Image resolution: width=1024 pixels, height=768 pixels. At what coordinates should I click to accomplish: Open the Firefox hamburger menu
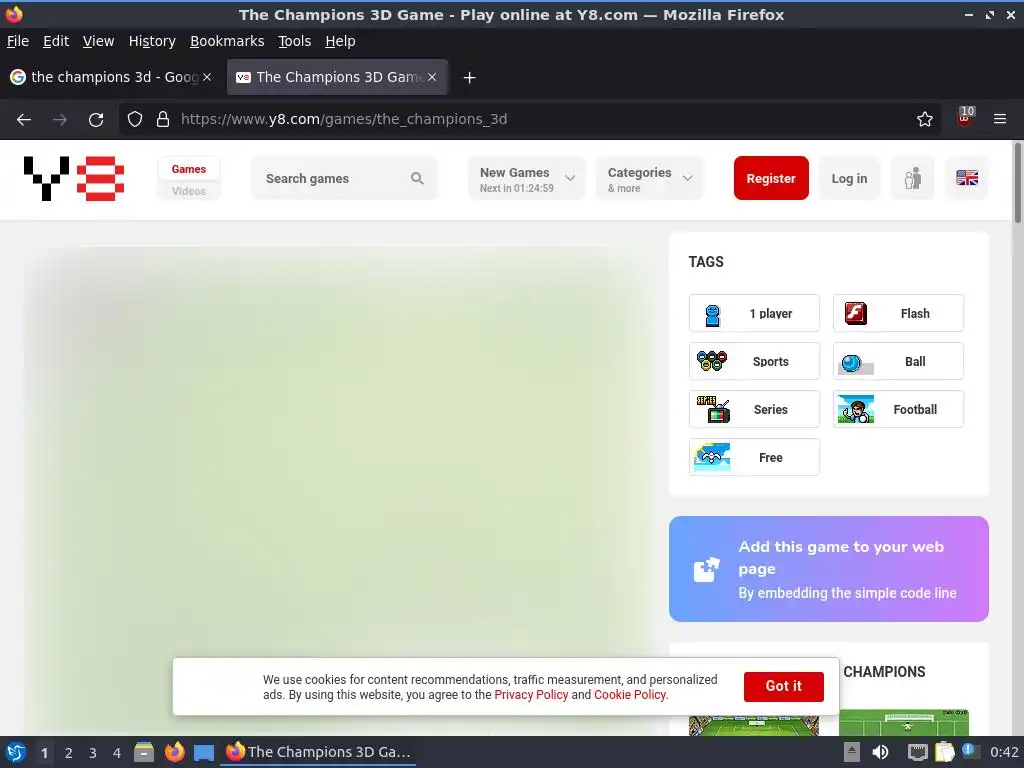pyautogui.click(x=1000, y=119)
